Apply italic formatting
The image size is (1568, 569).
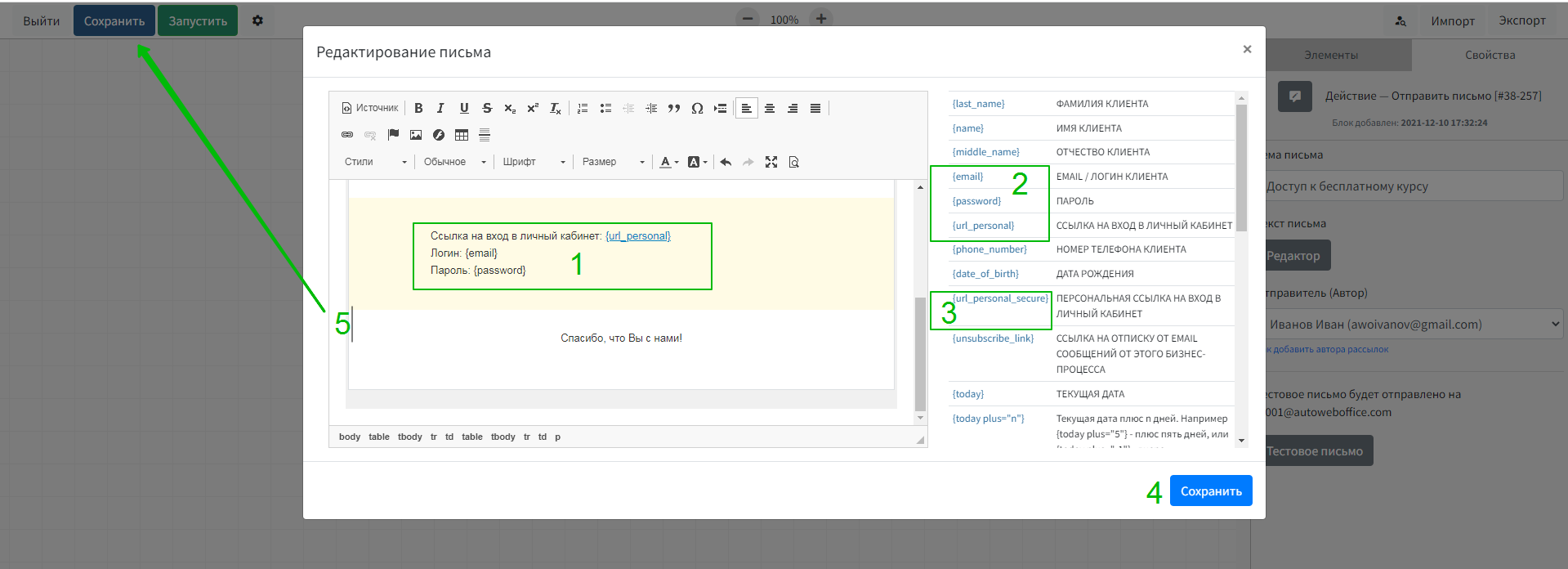coord(440,108)
